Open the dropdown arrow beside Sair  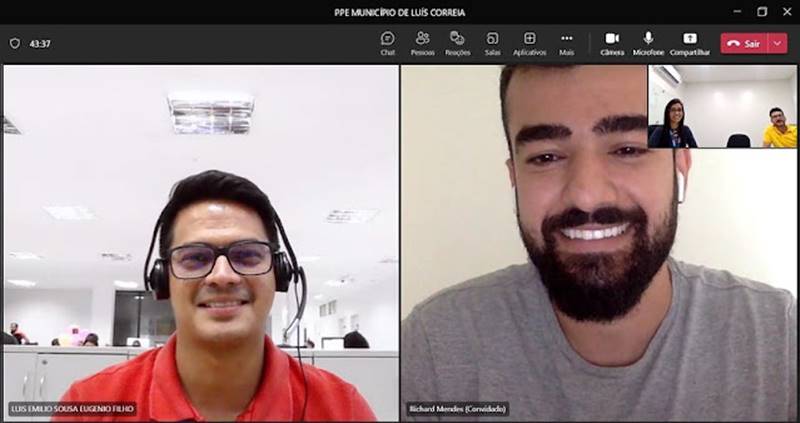777,43
